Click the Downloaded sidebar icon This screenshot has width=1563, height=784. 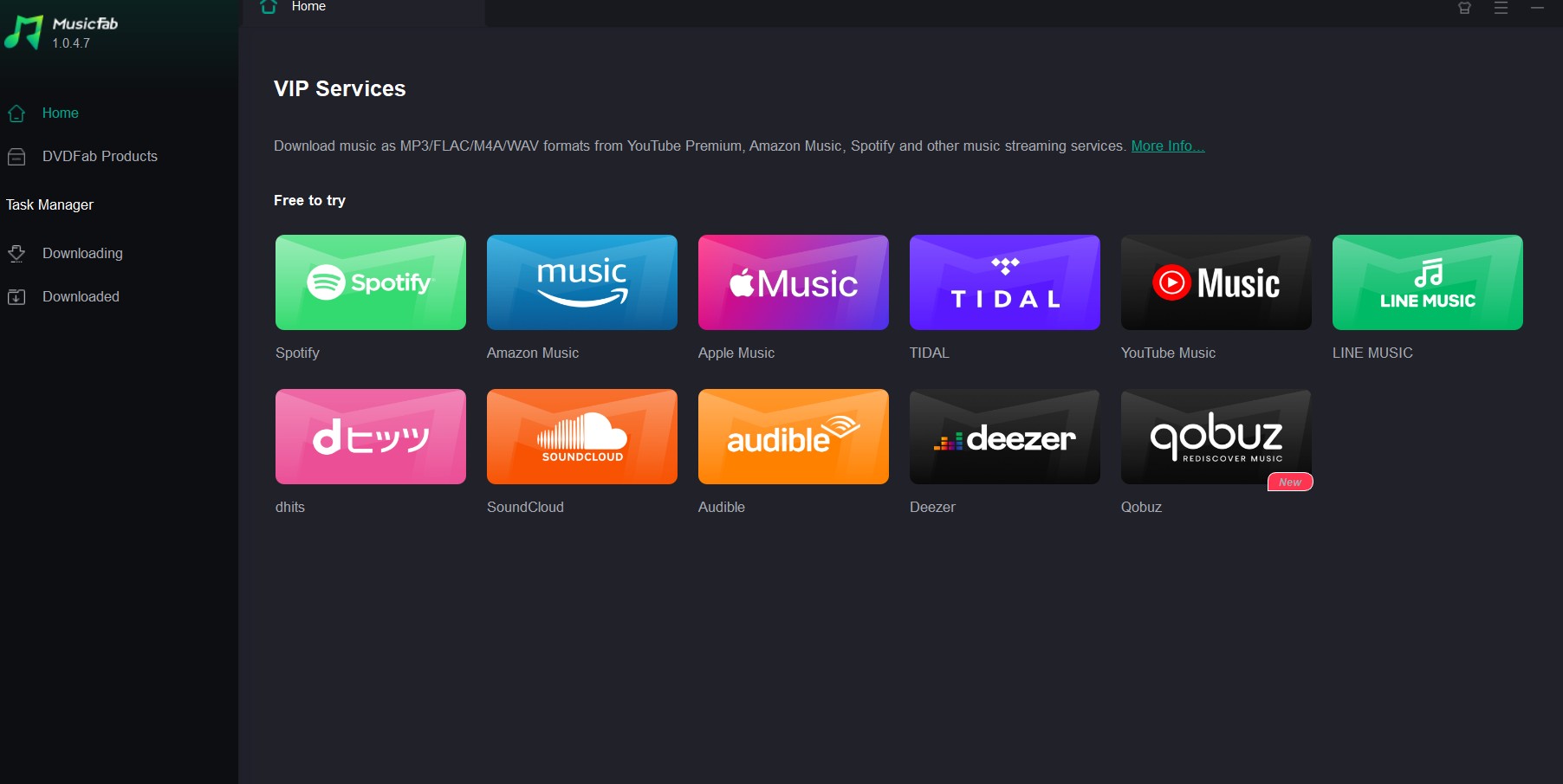16,297
